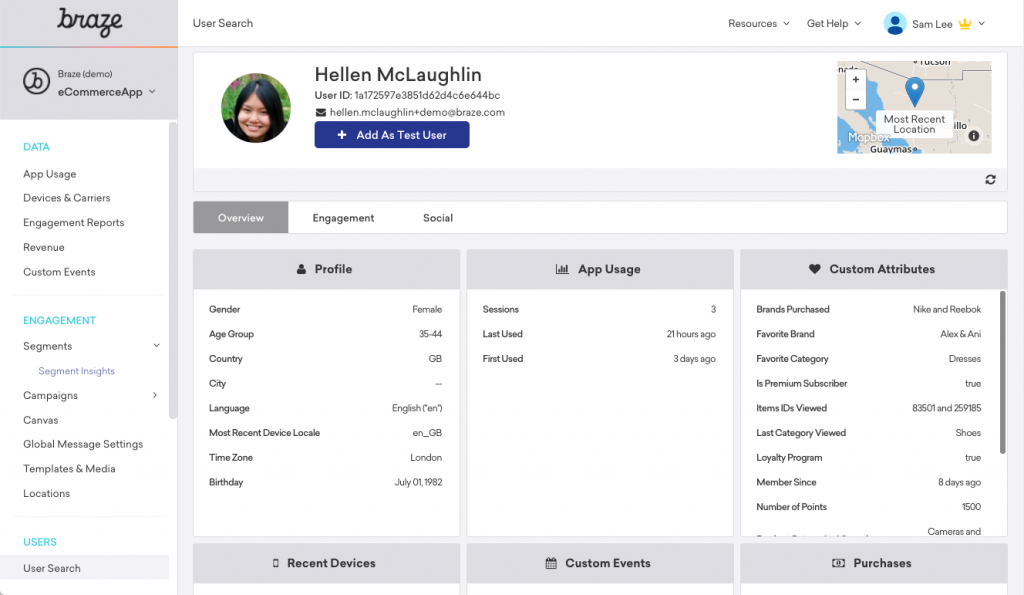This screenshot has width=1024, height=595.
Task: Click the email envelope icon by Hellen's address
Action: (320, 112)
